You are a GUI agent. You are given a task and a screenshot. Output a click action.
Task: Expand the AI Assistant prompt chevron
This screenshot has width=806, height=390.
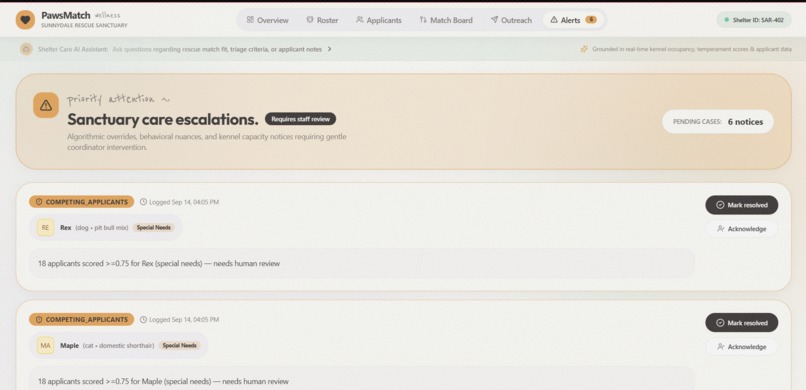[329, 49]
